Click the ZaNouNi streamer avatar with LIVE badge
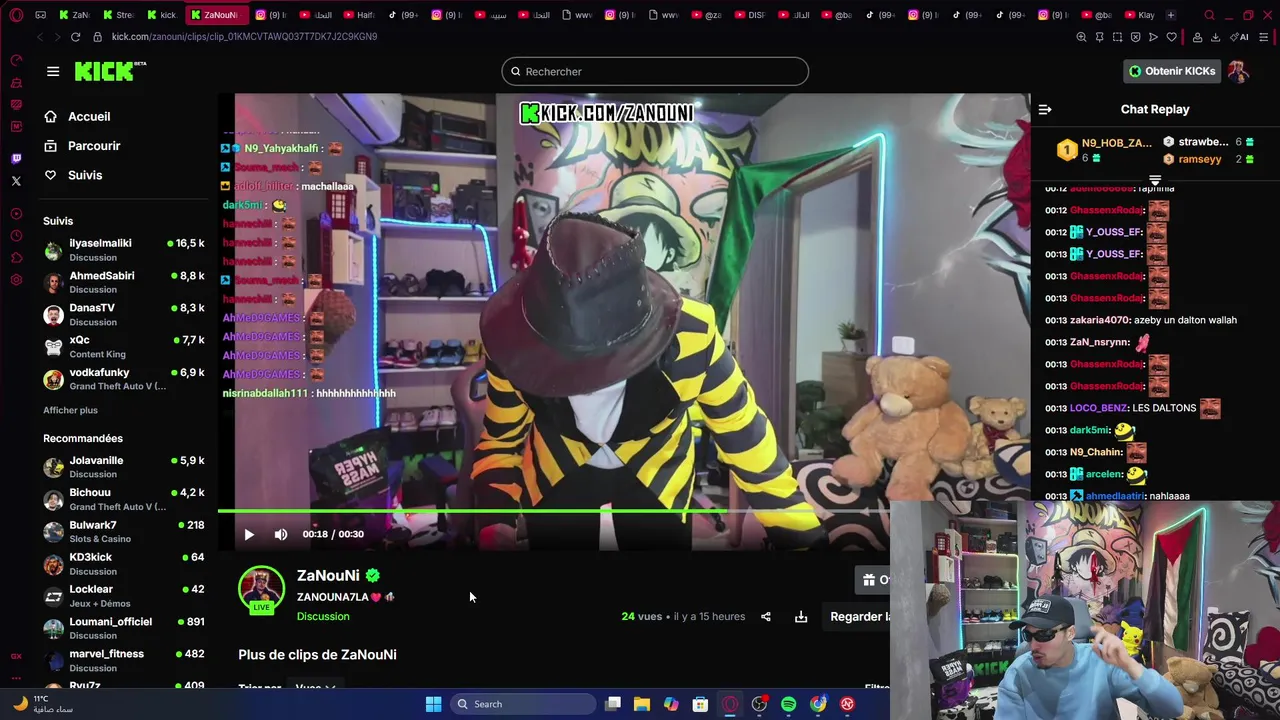The image size is (1280, 720). point(261,590)
